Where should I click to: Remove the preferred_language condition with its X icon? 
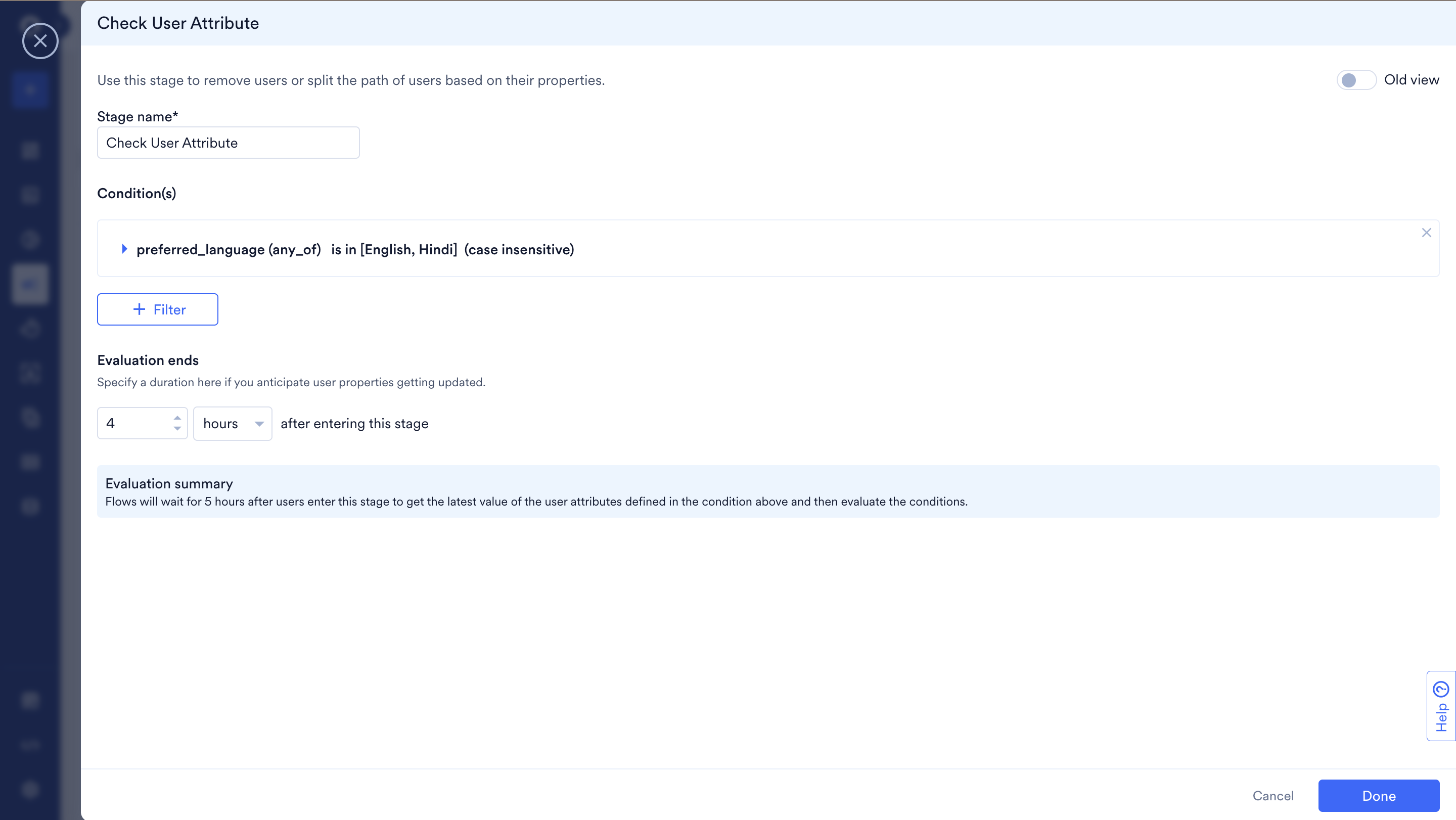click(1427, 232)
